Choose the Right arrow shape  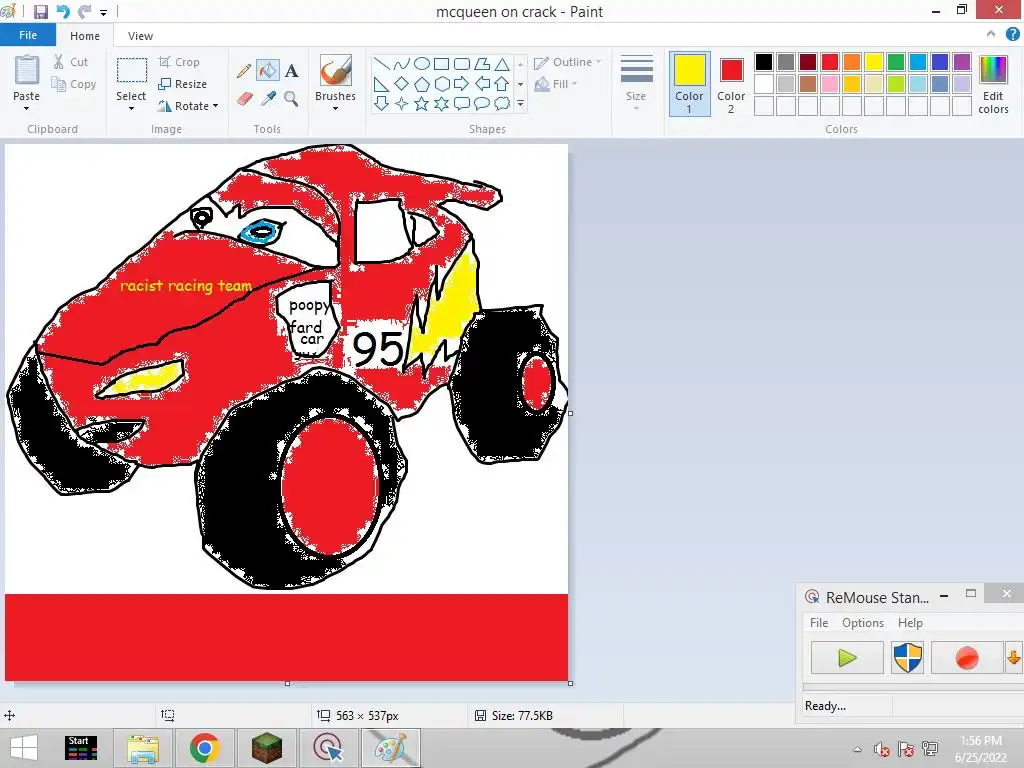point(461,84)
